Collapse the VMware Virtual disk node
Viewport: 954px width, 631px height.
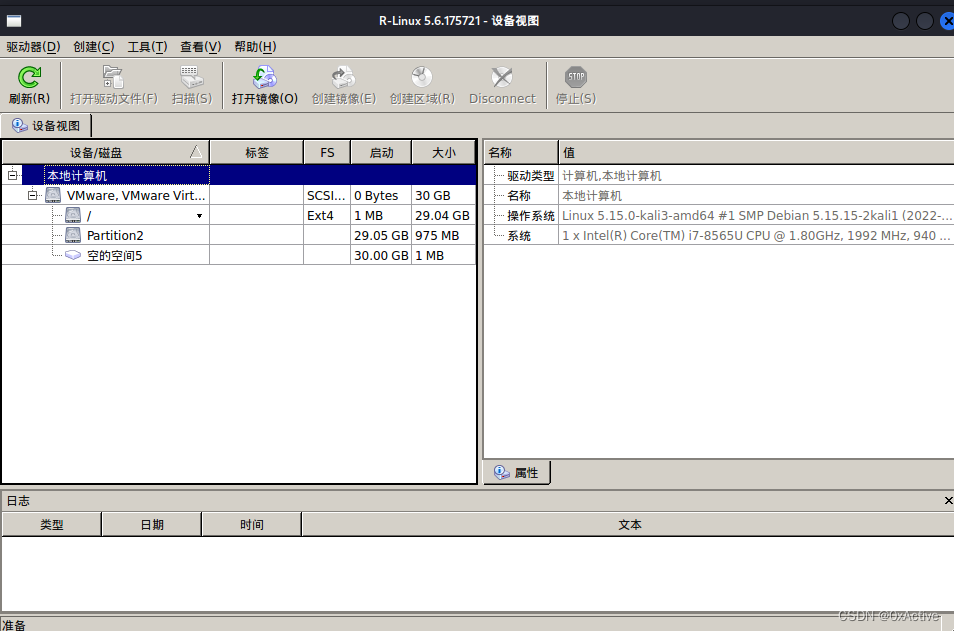32,195
